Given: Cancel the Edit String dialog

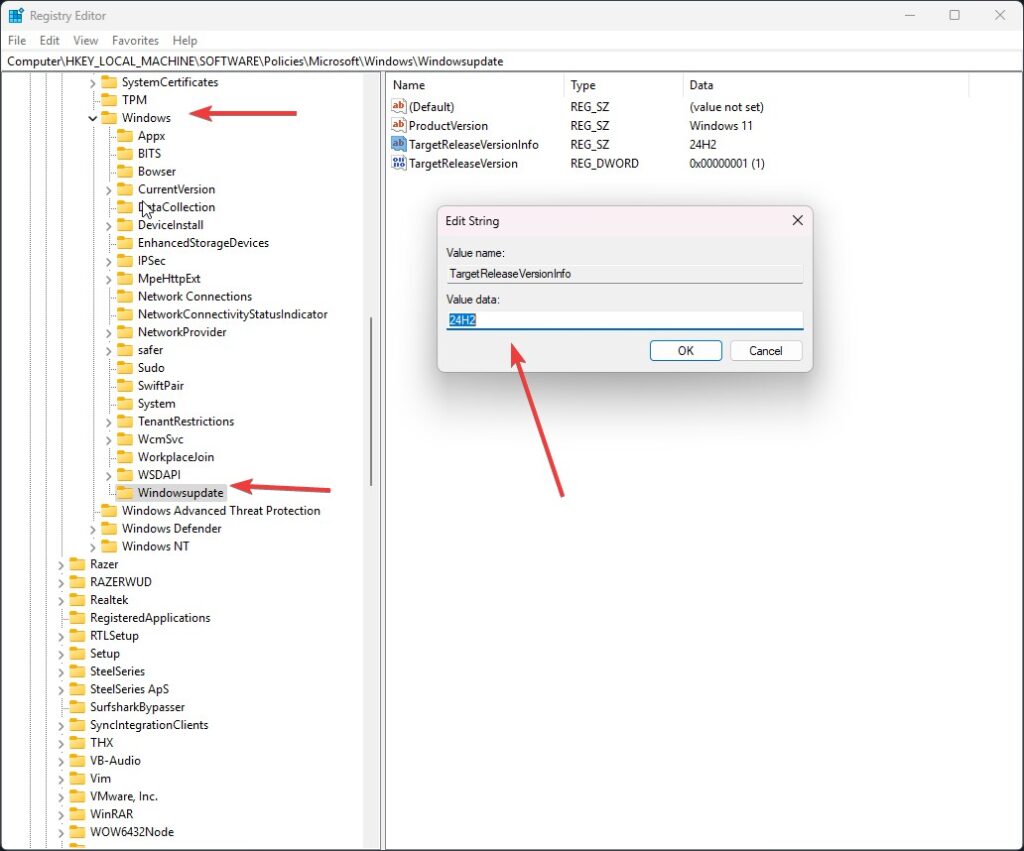Looking at the screenshot, I should (765, 351).
